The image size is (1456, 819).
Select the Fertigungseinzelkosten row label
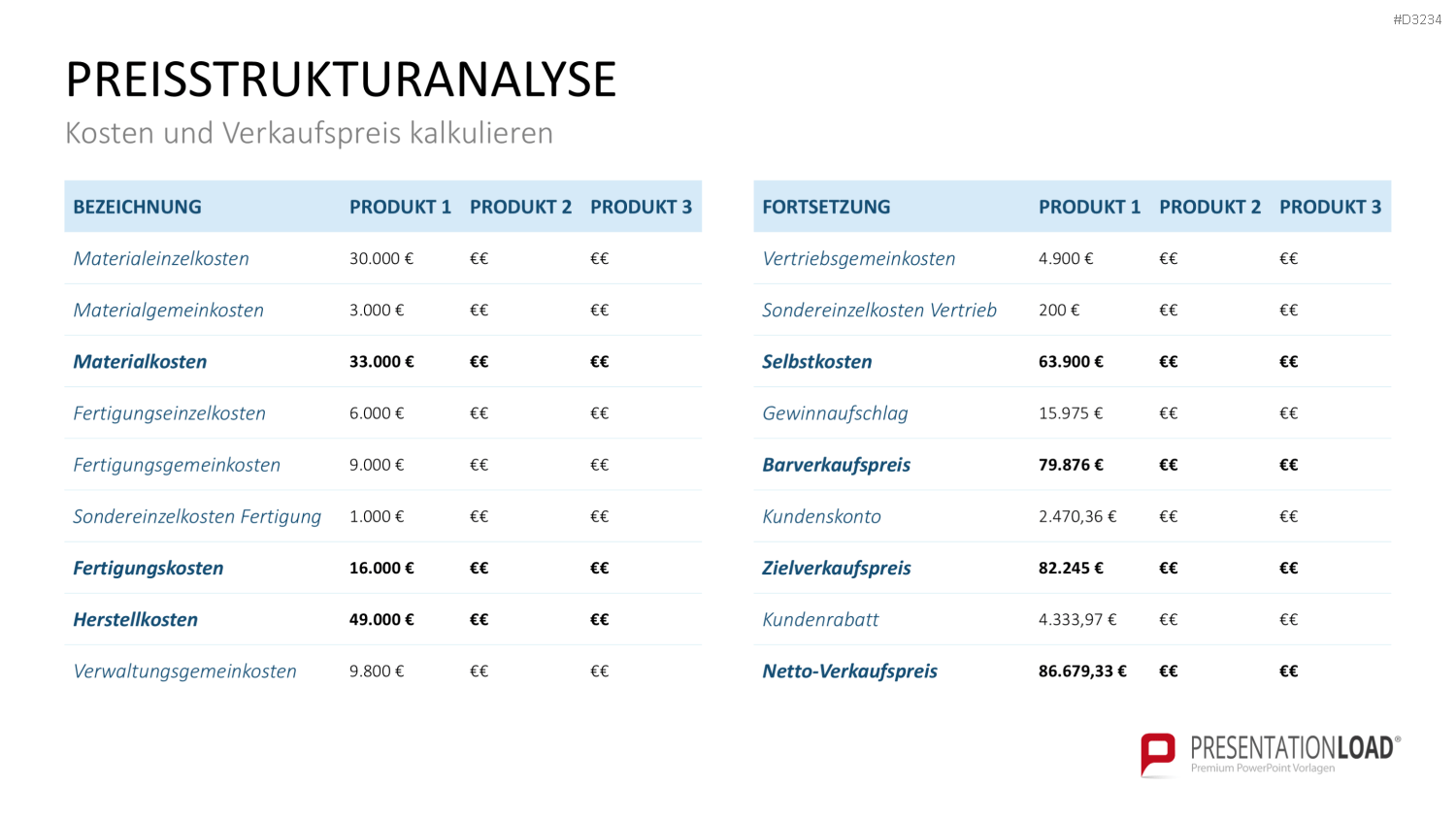169,413
